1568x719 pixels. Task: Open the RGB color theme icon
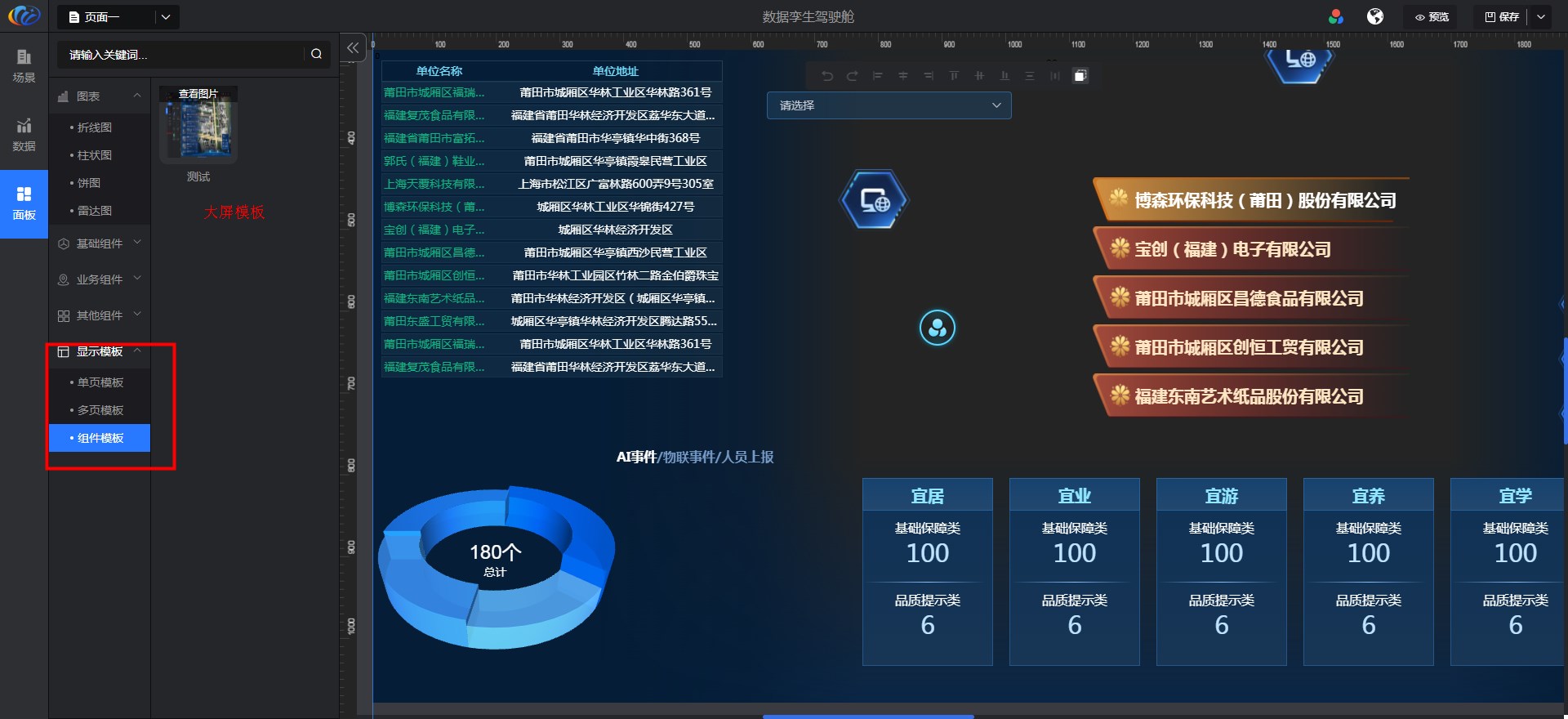1336,16
